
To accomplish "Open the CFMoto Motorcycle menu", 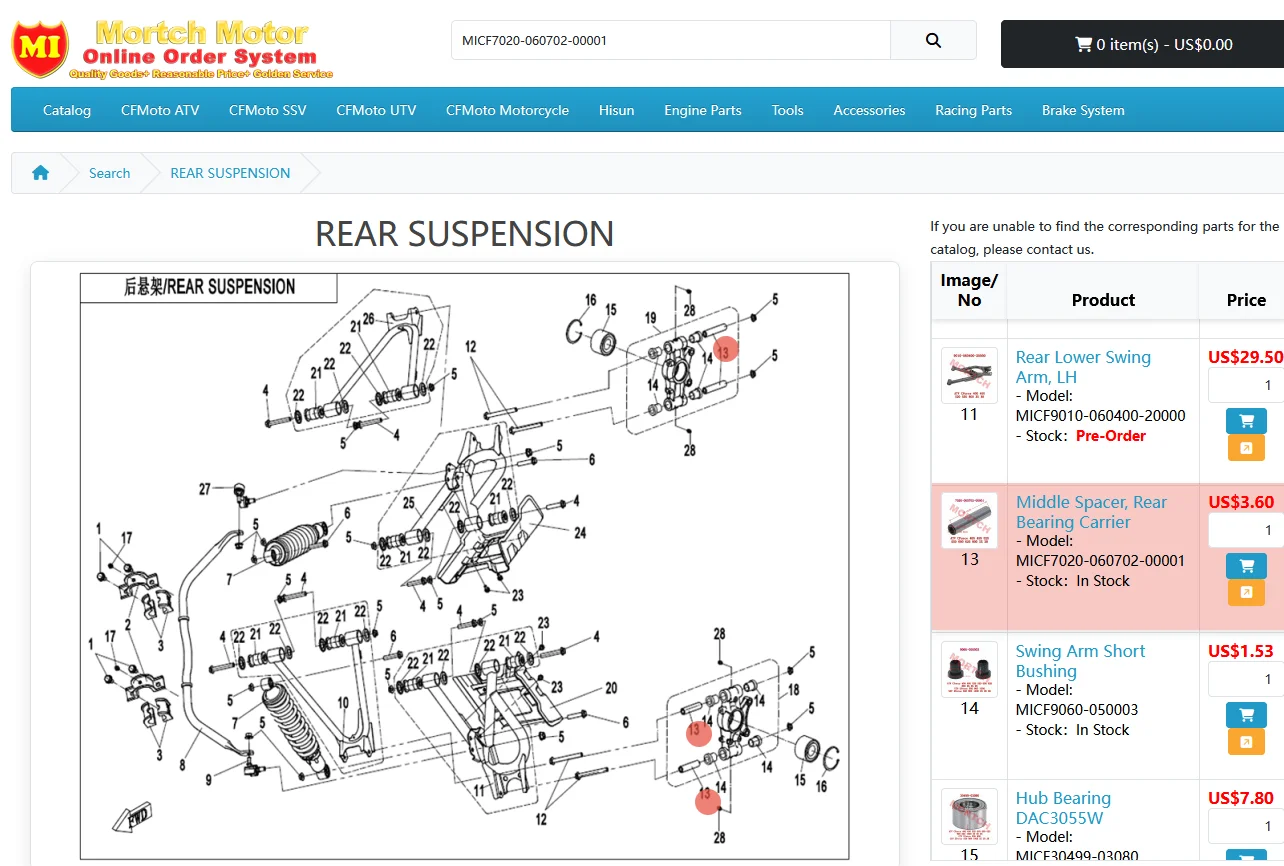I will click(507, 110).
